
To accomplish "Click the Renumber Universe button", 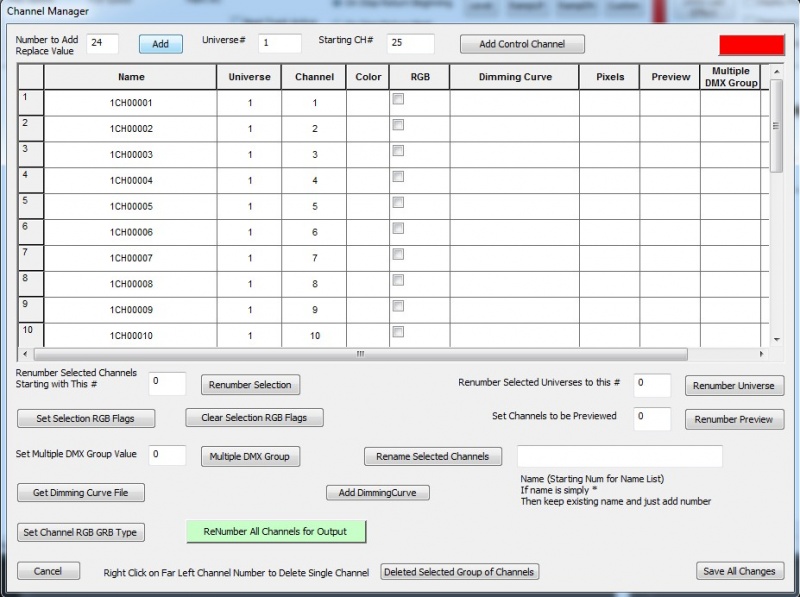I will coord(734,386).
